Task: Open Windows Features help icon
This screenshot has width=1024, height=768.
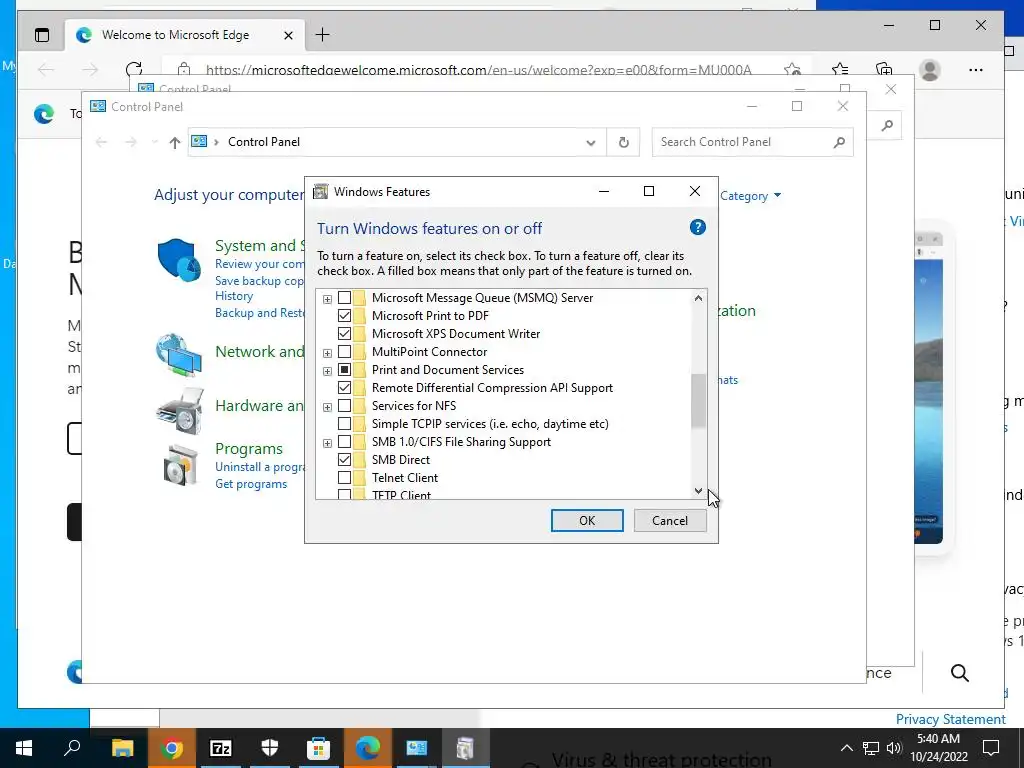Action: 697,227
